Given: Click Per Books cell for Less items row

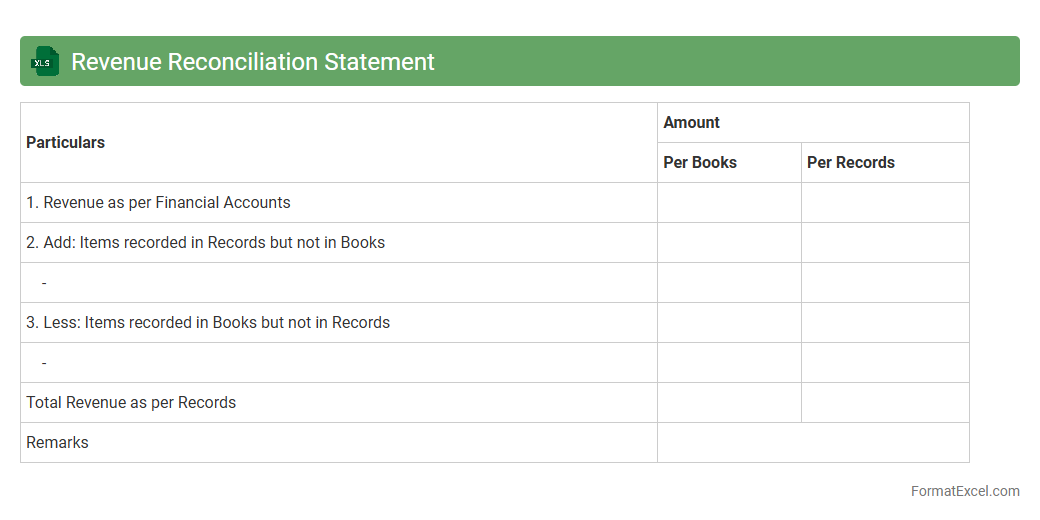Looking at the screenshot, I should coord(729,323).
